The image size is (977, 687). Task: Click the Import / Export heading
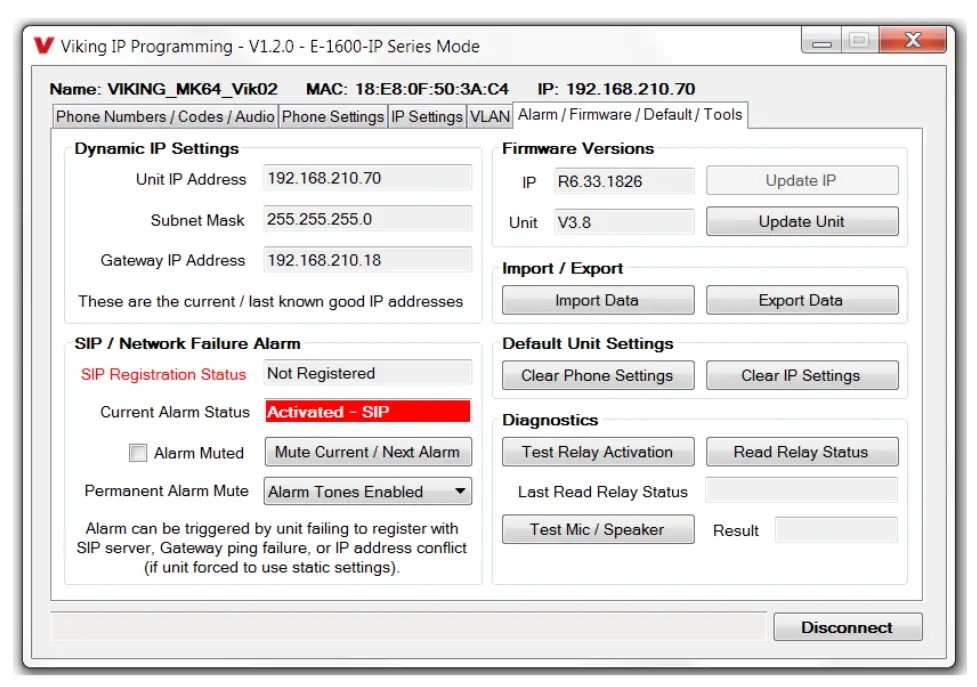pyautogui.click(x=563, y=268)
